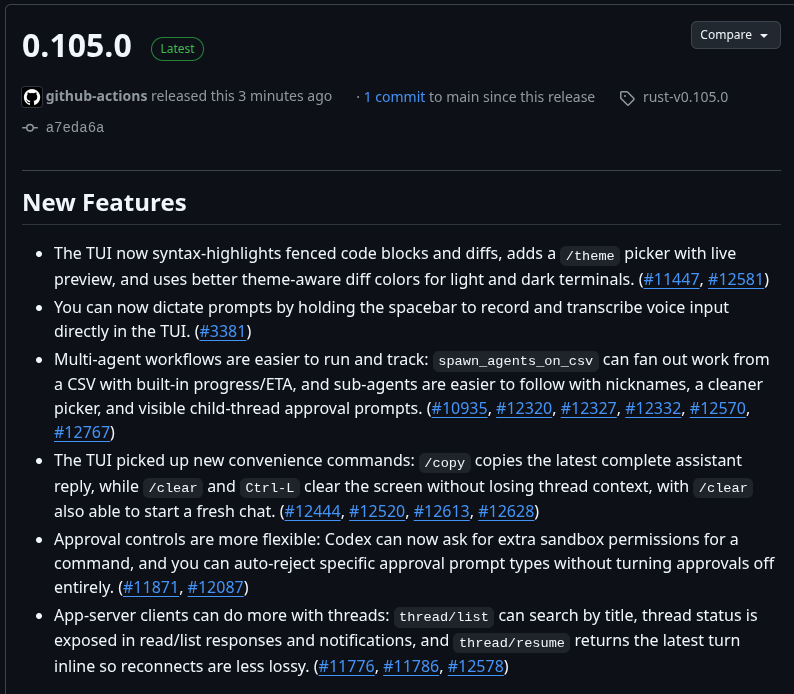
Task: Open pull request #12327
Action: point(588,409)
